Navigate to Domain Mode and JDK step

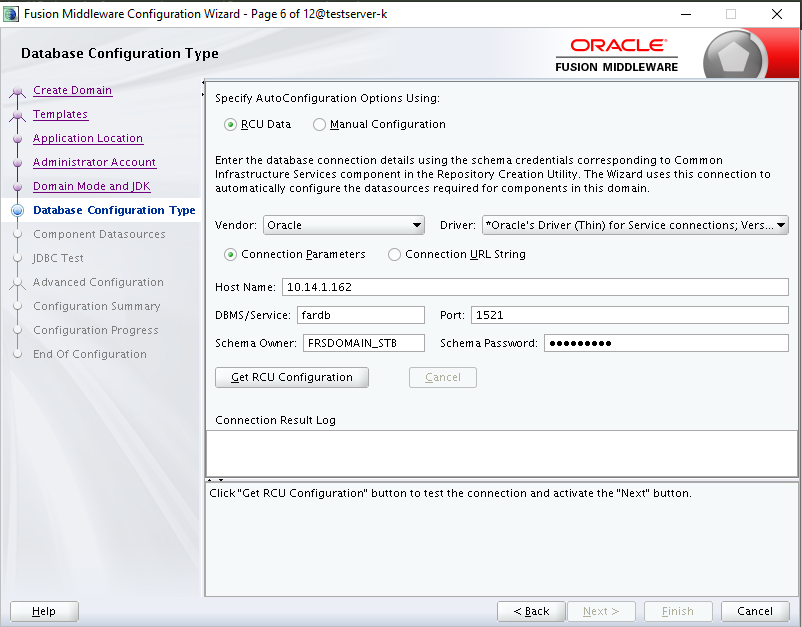point(92,187)
